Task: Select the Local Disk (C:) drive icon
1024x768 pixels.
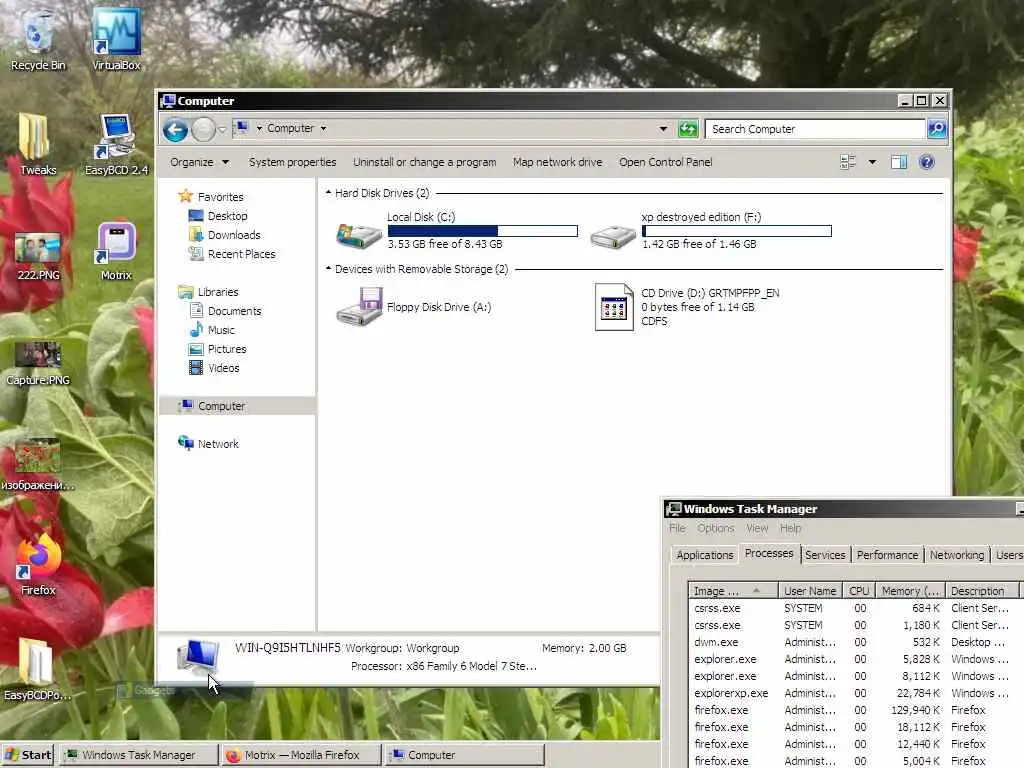Action: (359, 234)
